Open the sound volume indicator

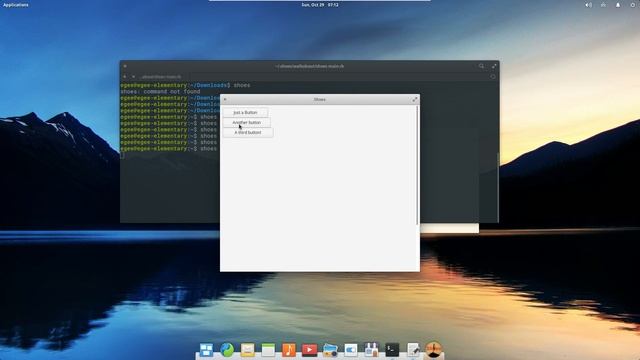coord(588,5)
